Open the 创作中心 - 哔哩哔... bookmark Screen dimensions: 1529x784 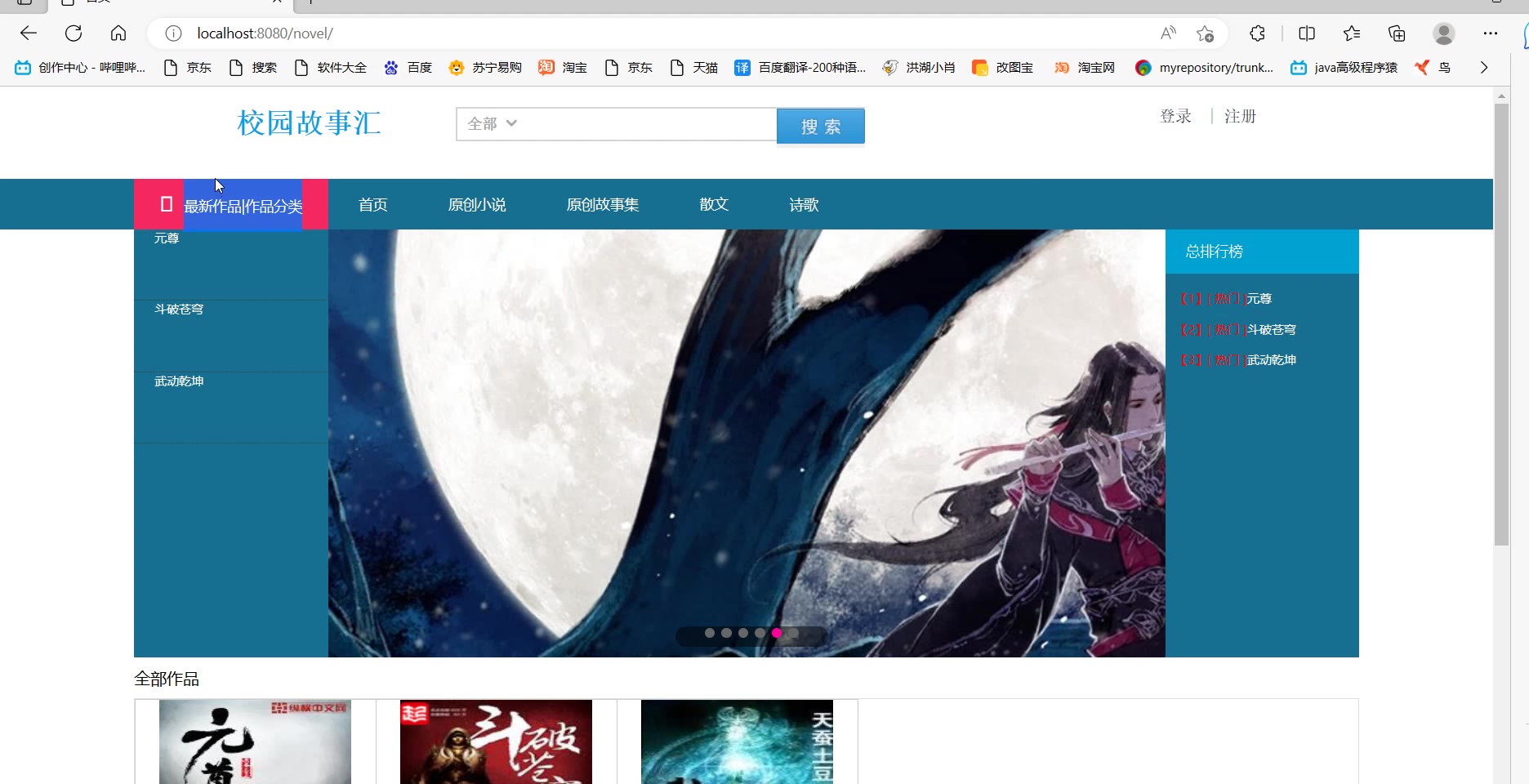80,68
